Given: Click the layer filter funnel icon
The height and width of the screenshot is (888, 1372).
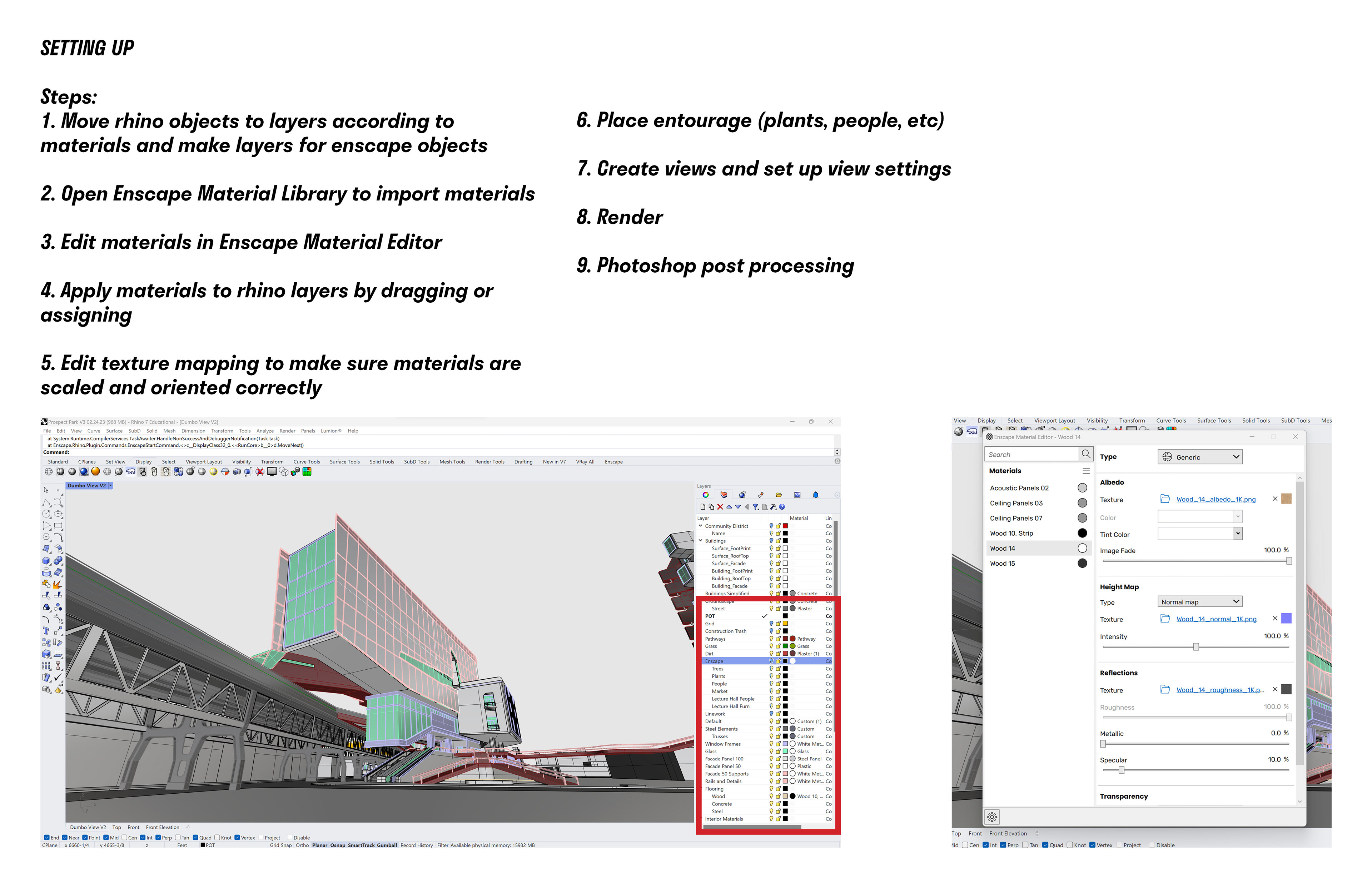Looking at the screenshot, I should [x=755, y=507].
